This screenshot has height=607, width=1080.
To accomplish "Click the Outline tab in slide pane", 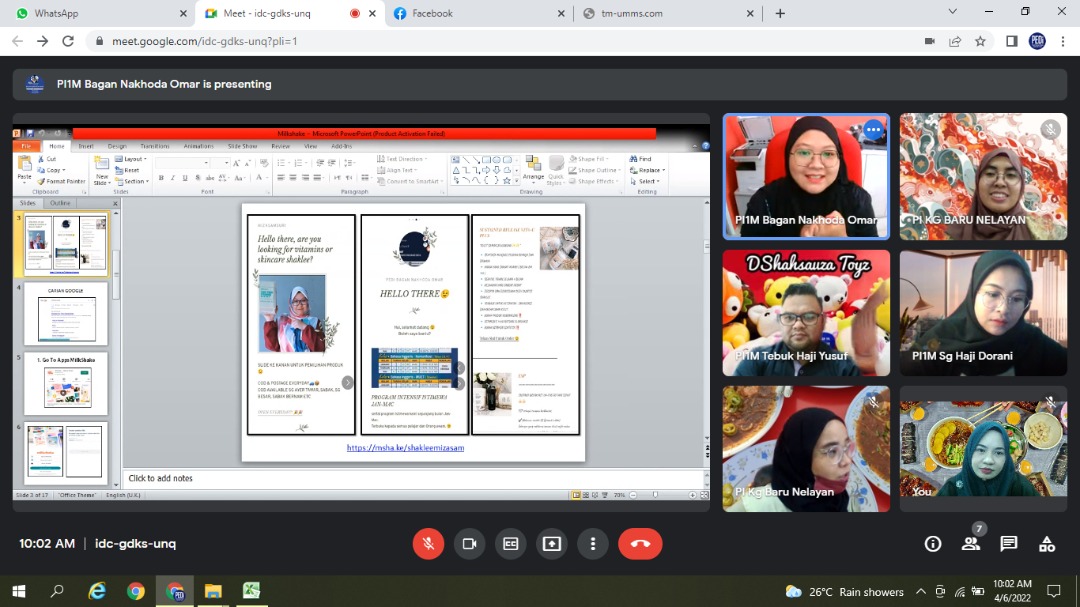I will pyautogui.click(x=60, y=203).
